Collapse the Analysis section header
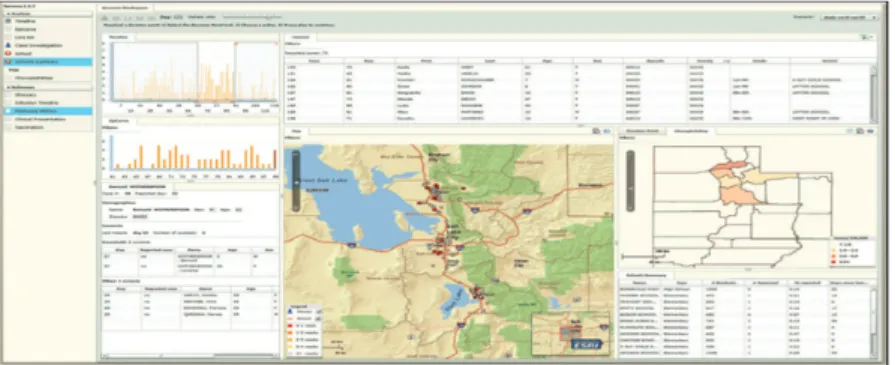The width and height of the screenshot is (895, 365). (47, 13)
